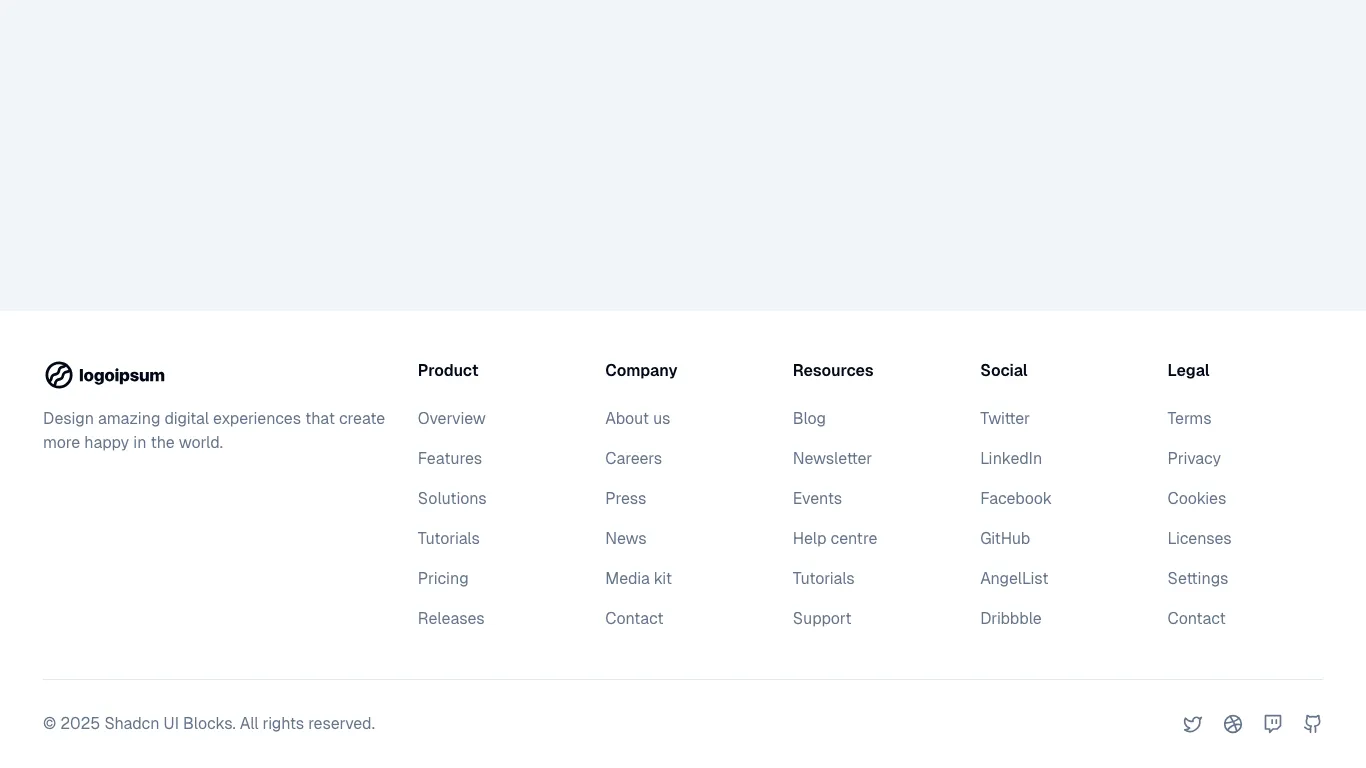Click the Cookies link under Legal
Screen dimensions: 1366x768
[x=1197, y=498]
